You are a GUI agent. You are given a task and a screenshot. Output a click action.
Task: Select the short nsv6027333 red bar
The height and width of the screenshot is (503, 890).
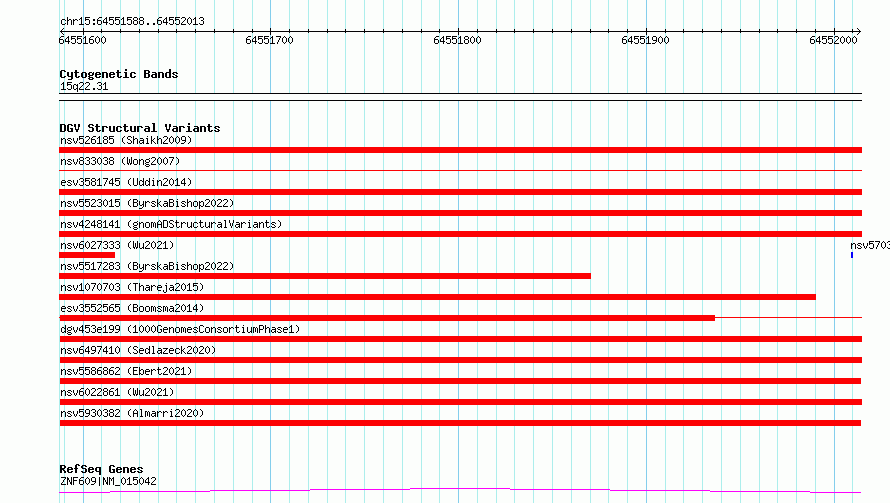coord(87,255)
